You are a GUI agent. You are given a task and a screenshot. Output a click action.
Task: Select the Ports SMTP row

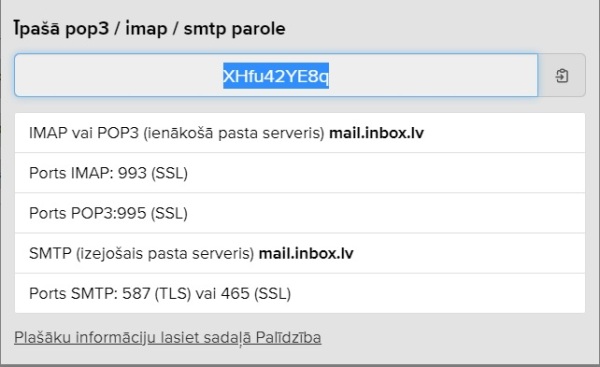pos(300,294)
